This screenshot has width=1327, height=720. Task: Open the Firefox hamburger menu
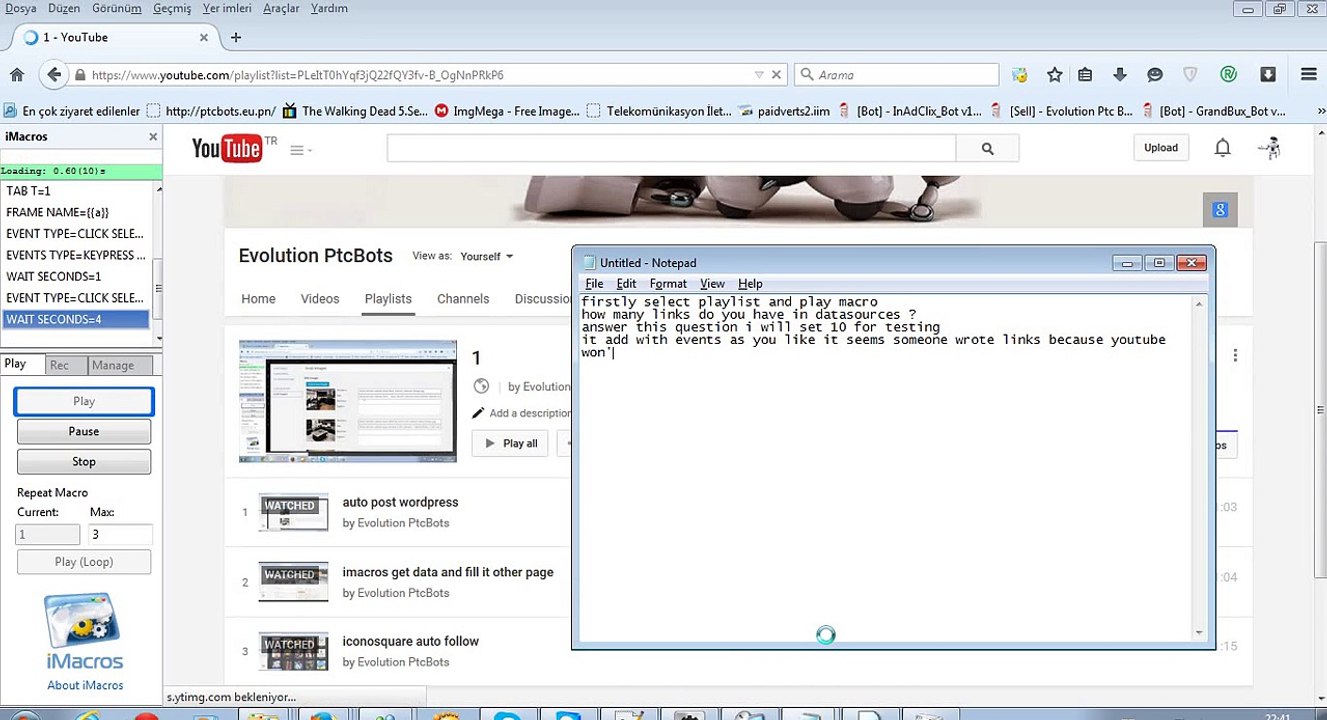[x=1309, y=75]
